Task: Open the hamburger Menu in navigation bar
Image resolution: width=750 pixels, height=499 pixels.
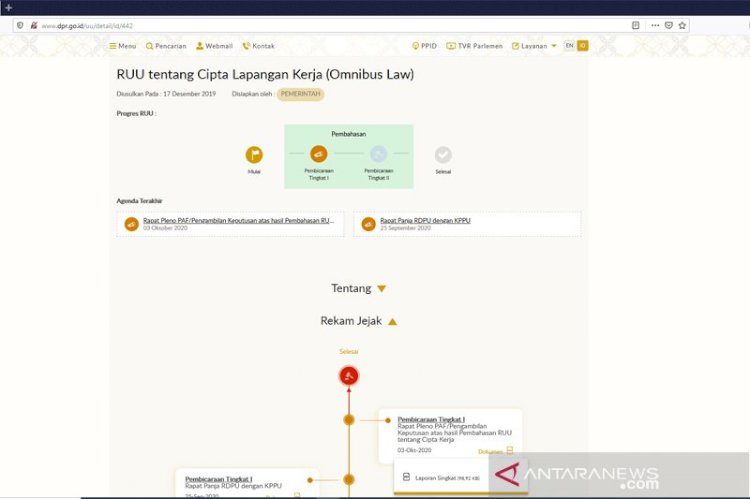Action: pyautogui.click(x=122, y=46)
